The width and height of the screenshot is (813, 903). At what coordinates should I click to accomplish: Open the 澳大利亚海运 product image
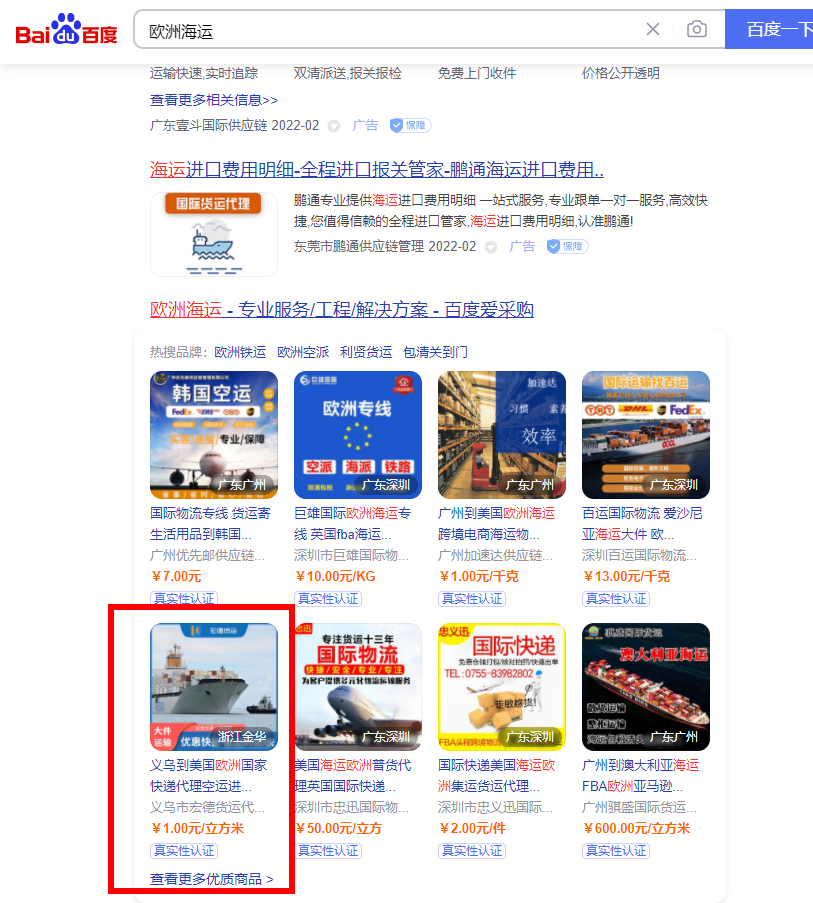pyautogui.click(x=645, y=687)
